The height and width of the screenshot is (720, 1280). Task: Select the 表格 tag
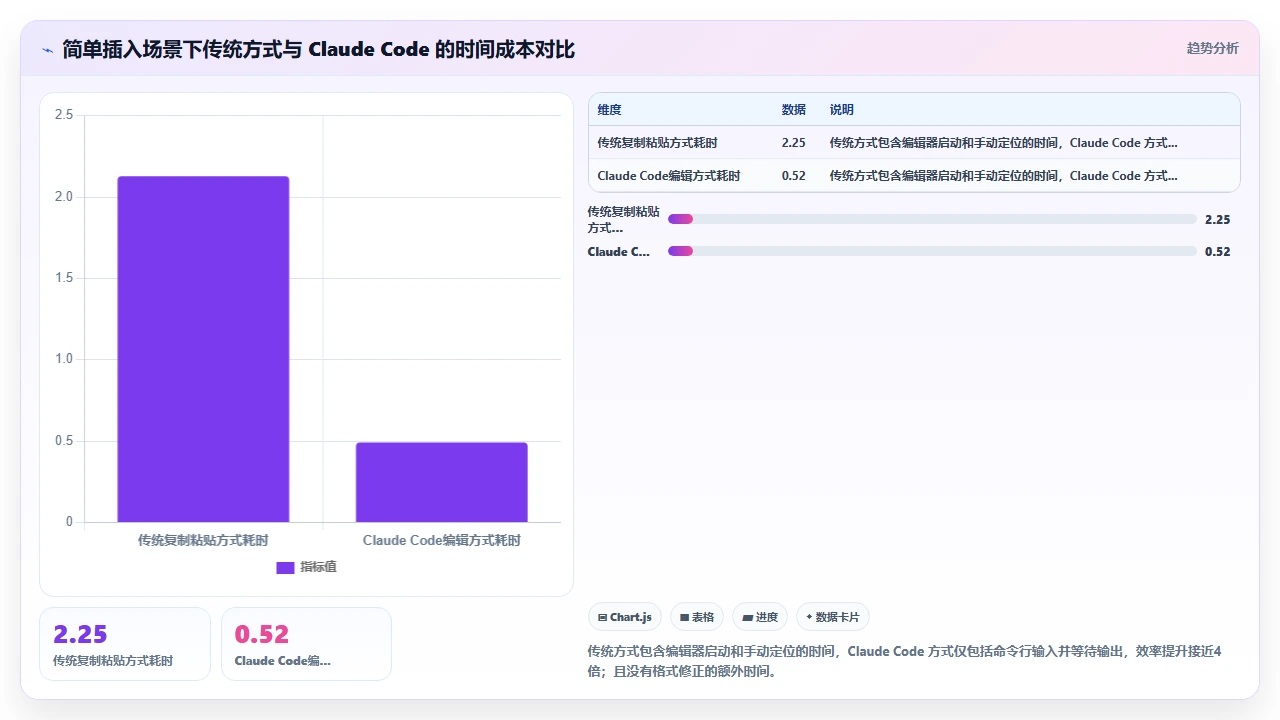point(696,617)
